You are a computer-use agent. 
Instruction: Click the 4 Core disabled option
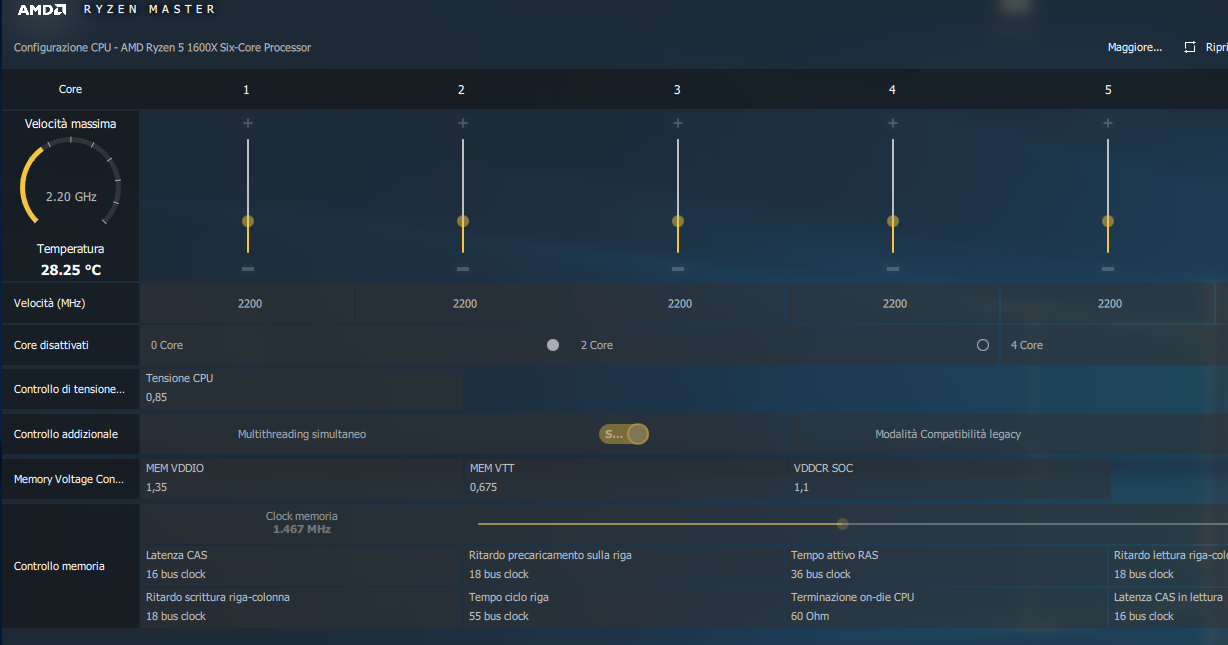click(x=1027, y=345)
